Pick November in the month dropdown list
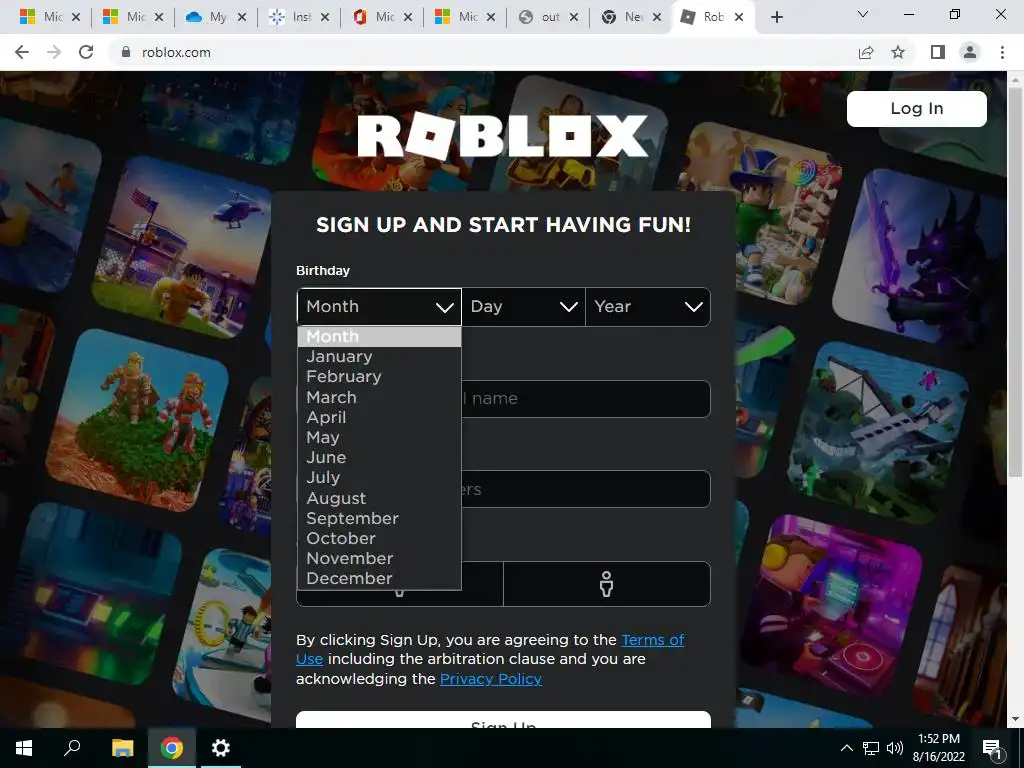The image size is (1024, 768). pyautogui.click(x=379, y=559)
